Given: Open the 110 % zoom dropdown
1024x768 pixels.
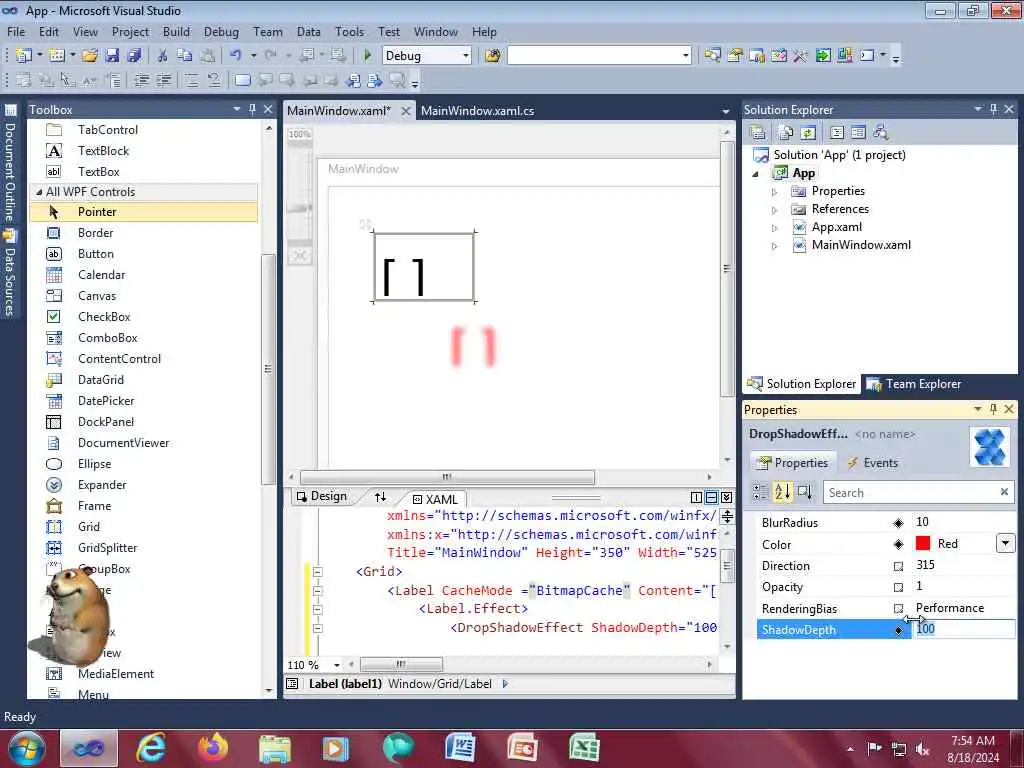Looking at the screenshot, I should (x=337, y=665).
